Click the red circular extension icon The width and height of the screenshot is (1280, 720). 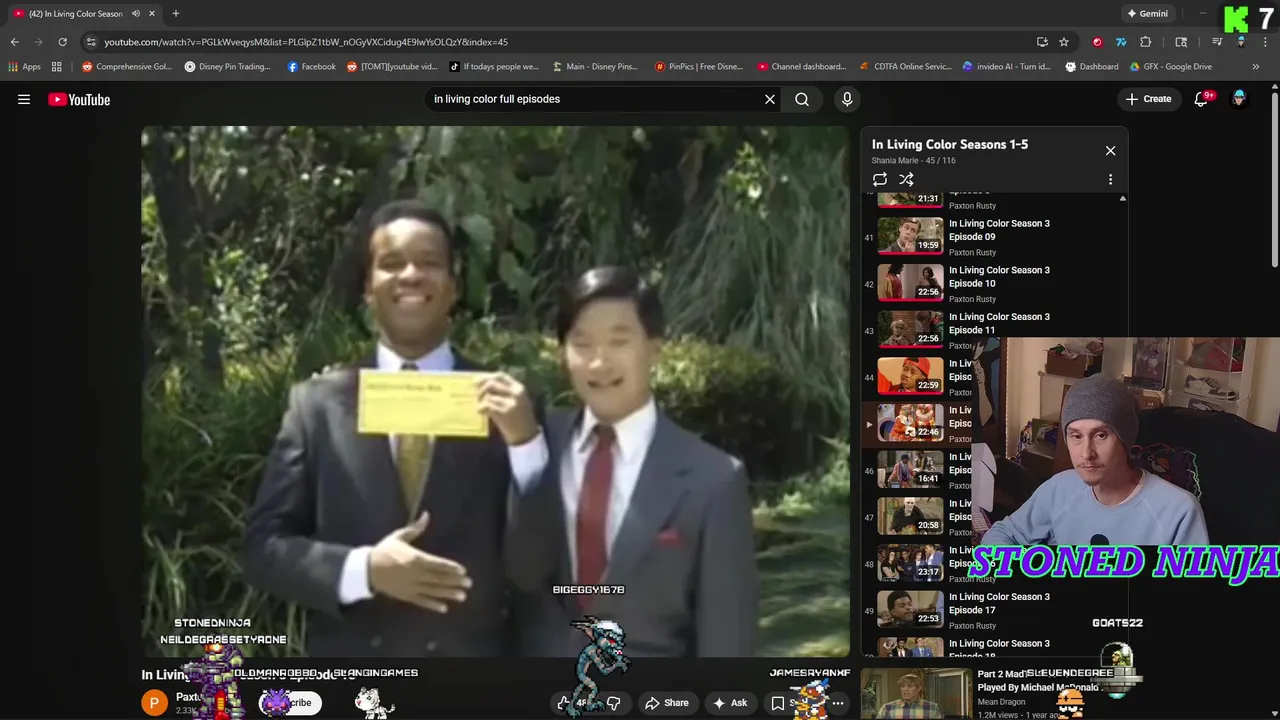pos(1097,42)
